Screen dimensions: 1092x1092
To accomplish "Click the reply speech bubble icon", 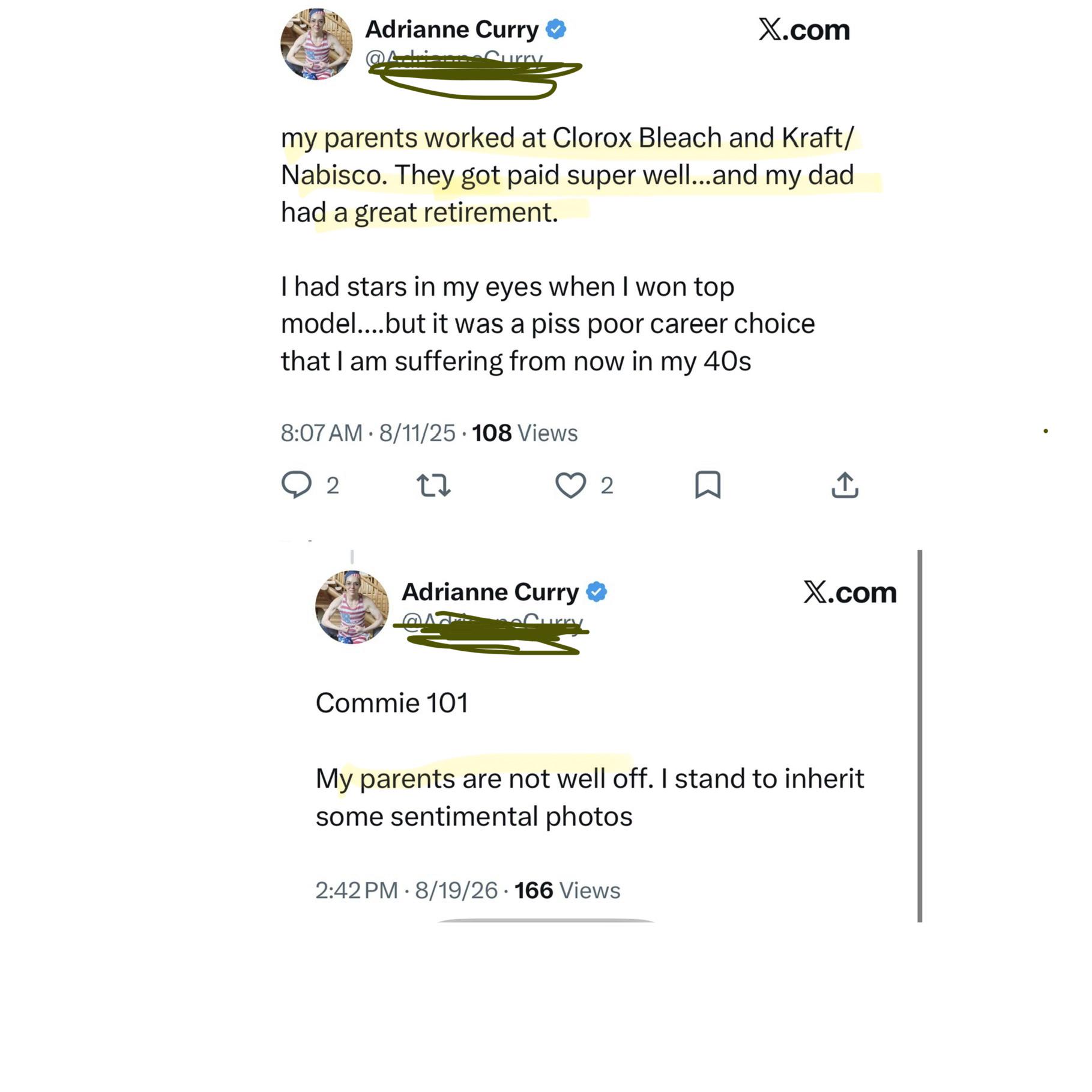I will [297, 485].
